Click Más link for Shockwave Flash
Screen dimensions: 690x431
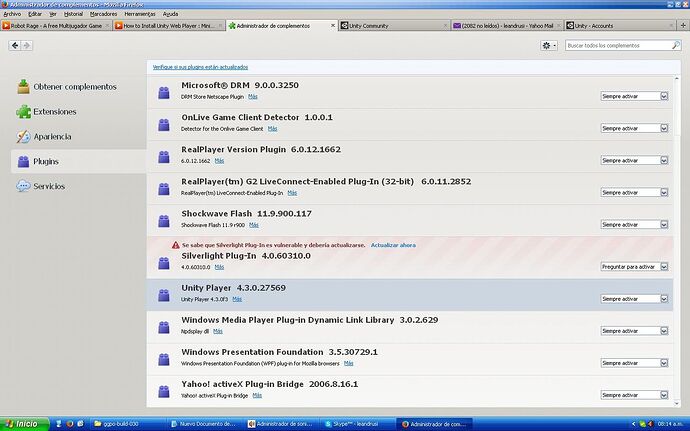[x=254, y=225]
